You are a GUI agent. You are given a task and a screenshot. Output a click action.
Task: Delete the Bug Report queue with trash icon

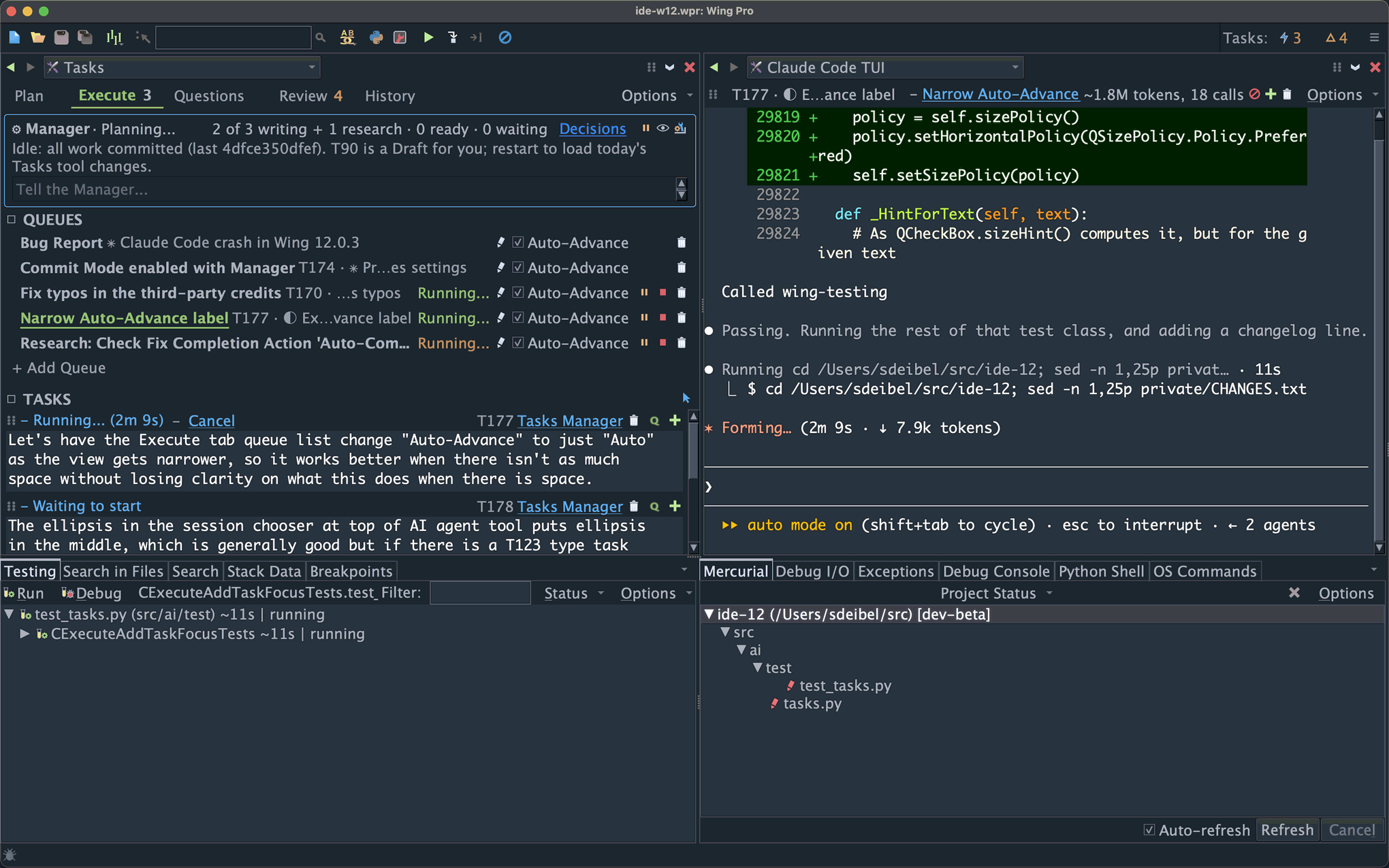[682, 242]
